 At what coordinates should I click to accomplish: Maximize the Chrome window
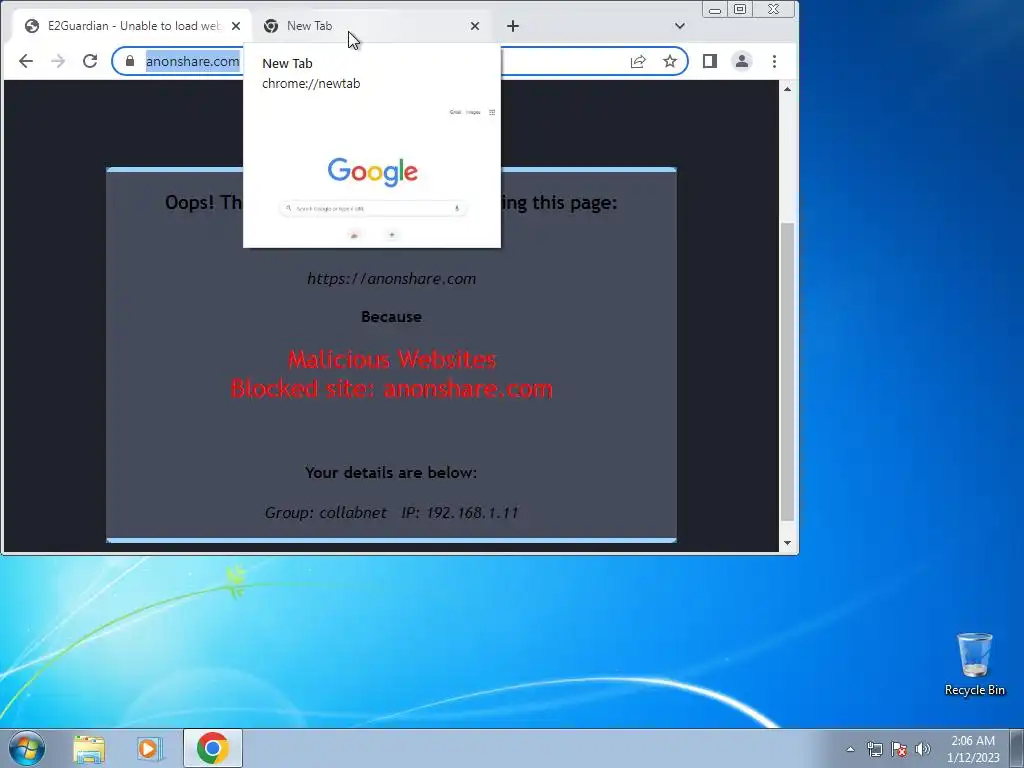pos(740,9)
